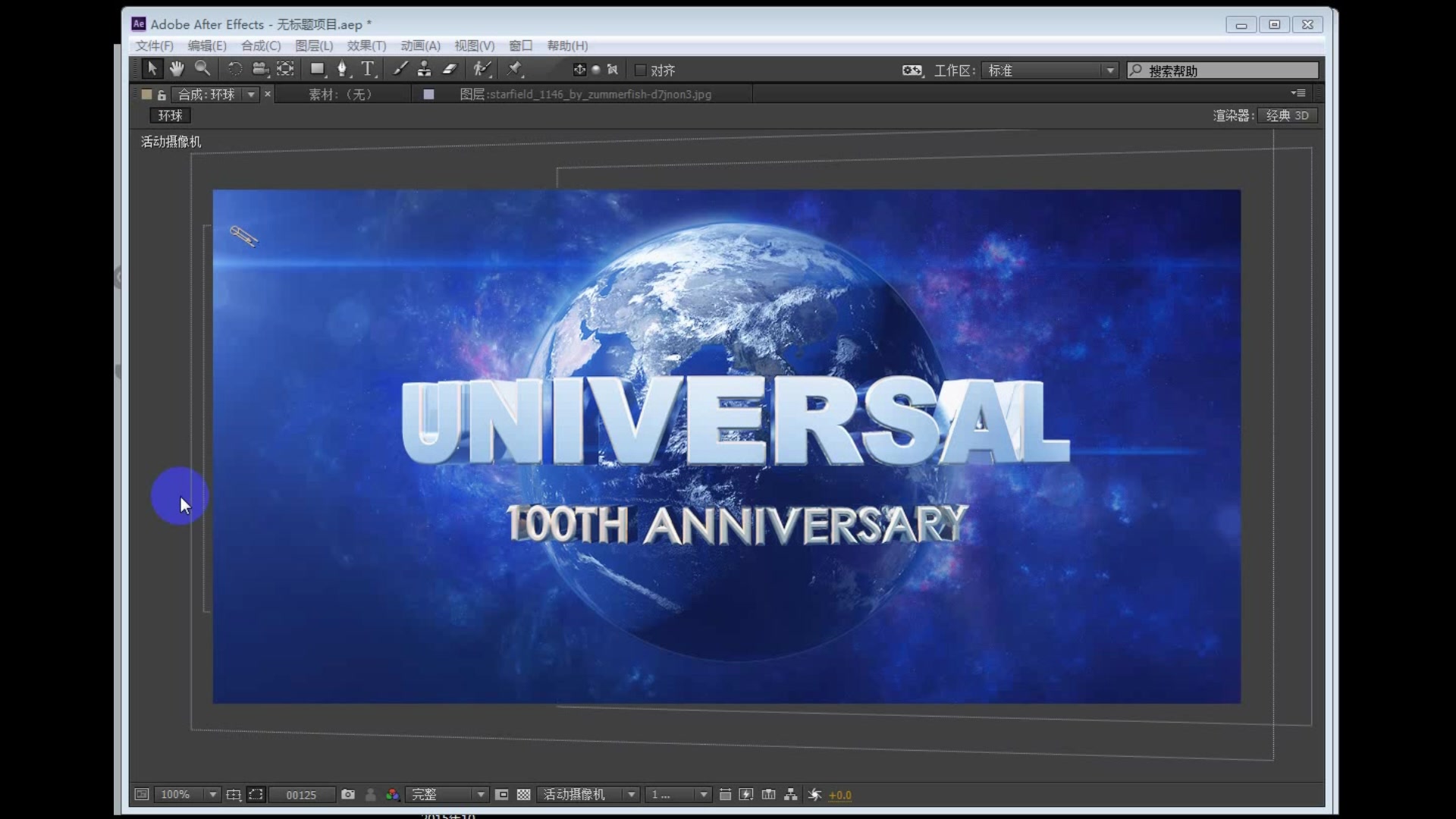Click the 经典 3D renderer button
The width and height of the screenshot is (1456, 819).
click(1288, 115)
